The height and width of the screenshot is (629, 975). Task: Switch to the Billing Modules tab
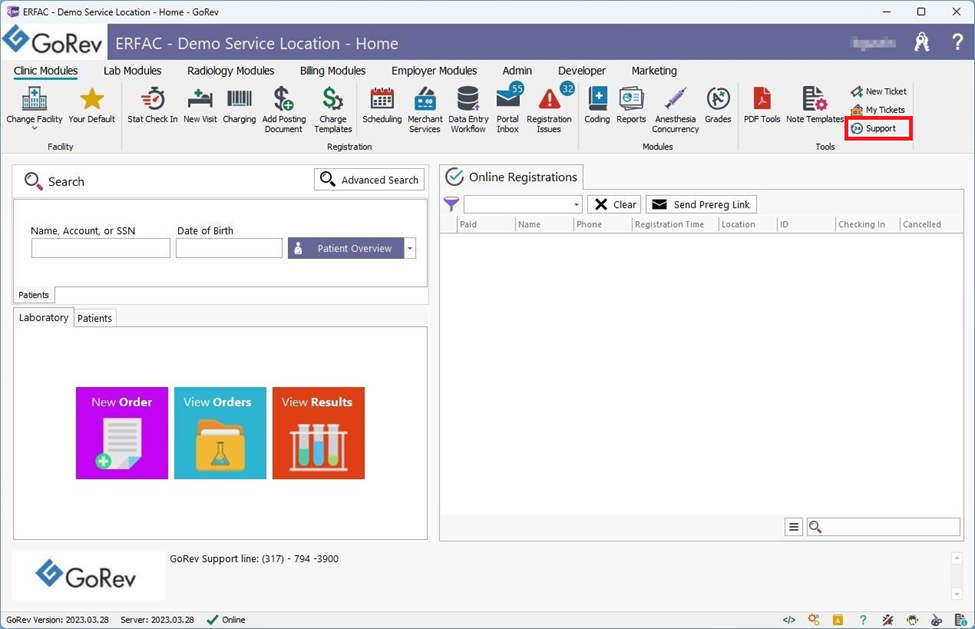click(332, 71)
